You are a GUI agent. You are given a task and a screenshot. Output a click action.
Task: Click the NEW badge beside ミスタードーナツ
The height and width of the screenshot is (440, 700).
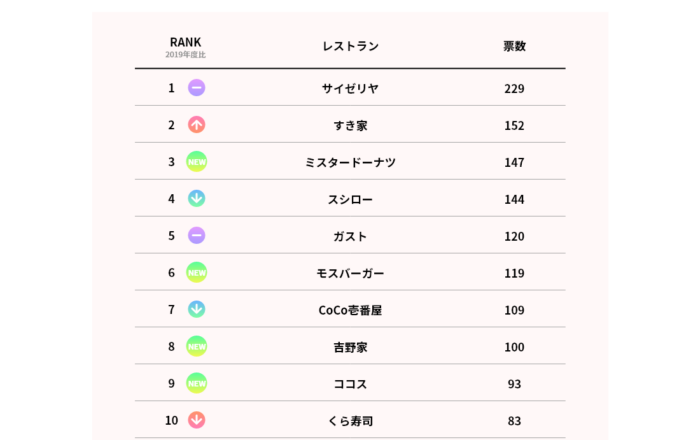coord(197,162)
